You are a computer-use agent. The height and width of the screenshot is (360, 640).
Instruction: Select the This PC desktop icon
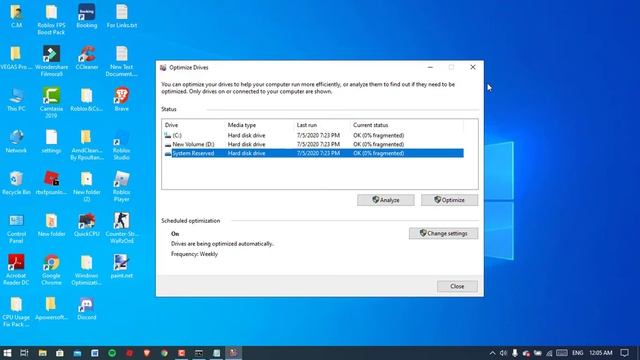click(16, 100)
